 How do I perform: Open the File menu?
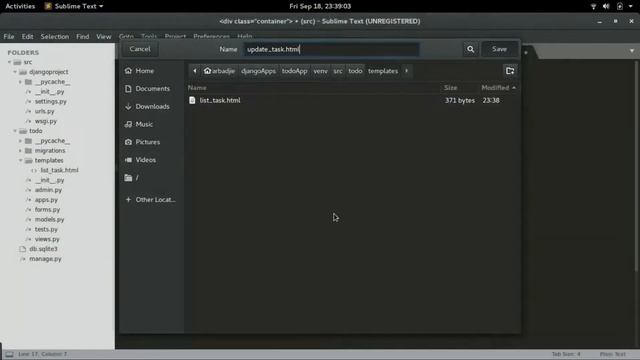9,36
